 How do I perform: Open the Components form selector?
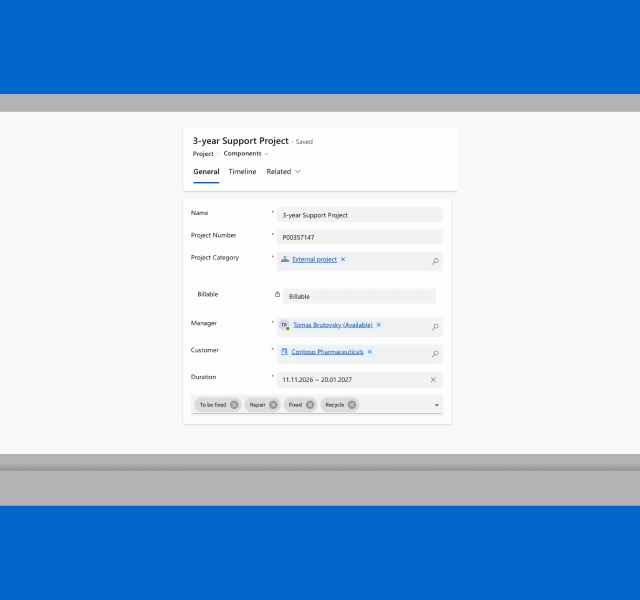point(246,154)
